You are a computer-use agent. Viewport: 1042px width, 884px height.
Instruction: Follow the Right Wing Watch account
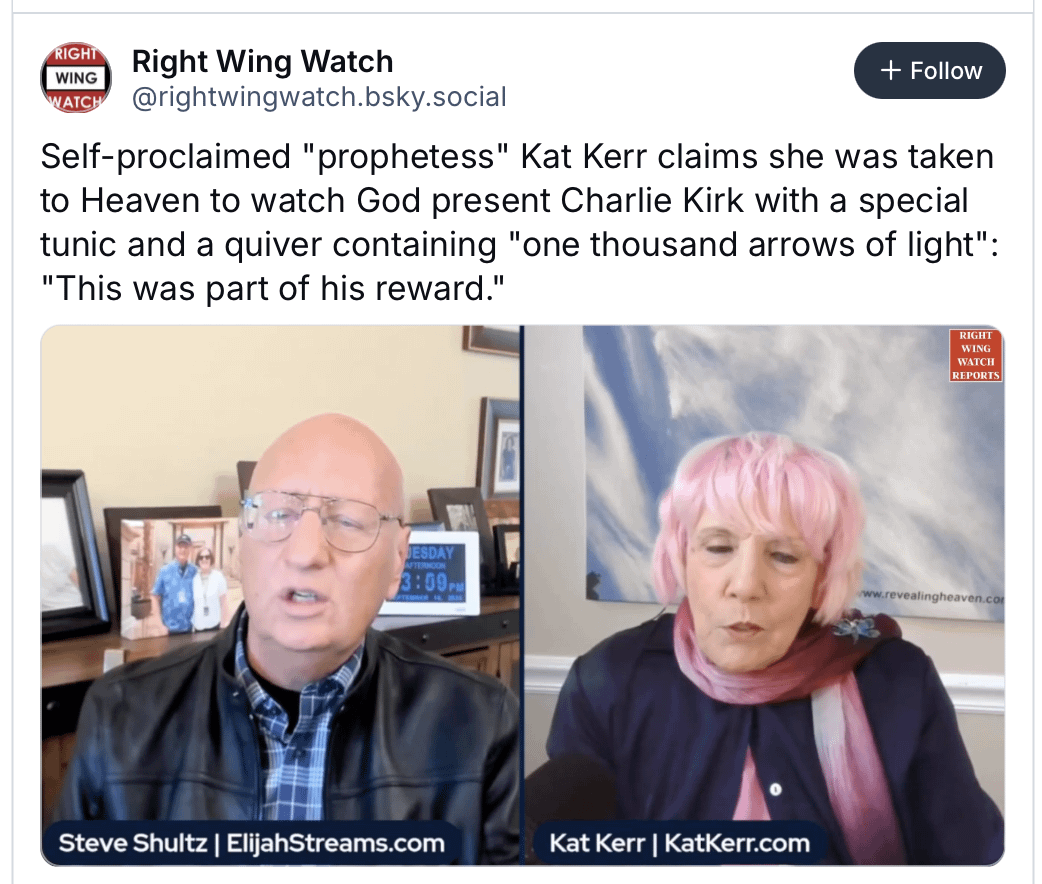(x=929, y=70)
